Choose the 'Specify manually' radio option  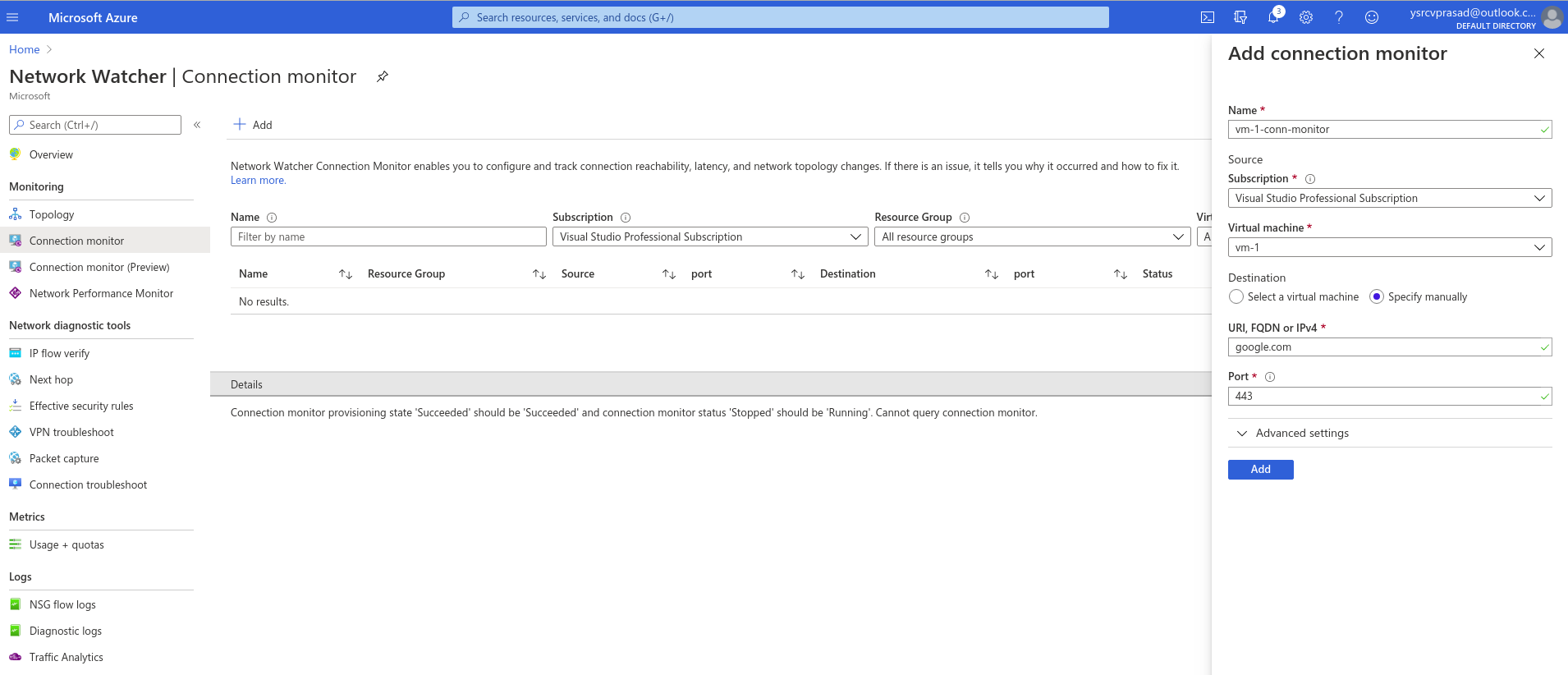(1377, 296)
